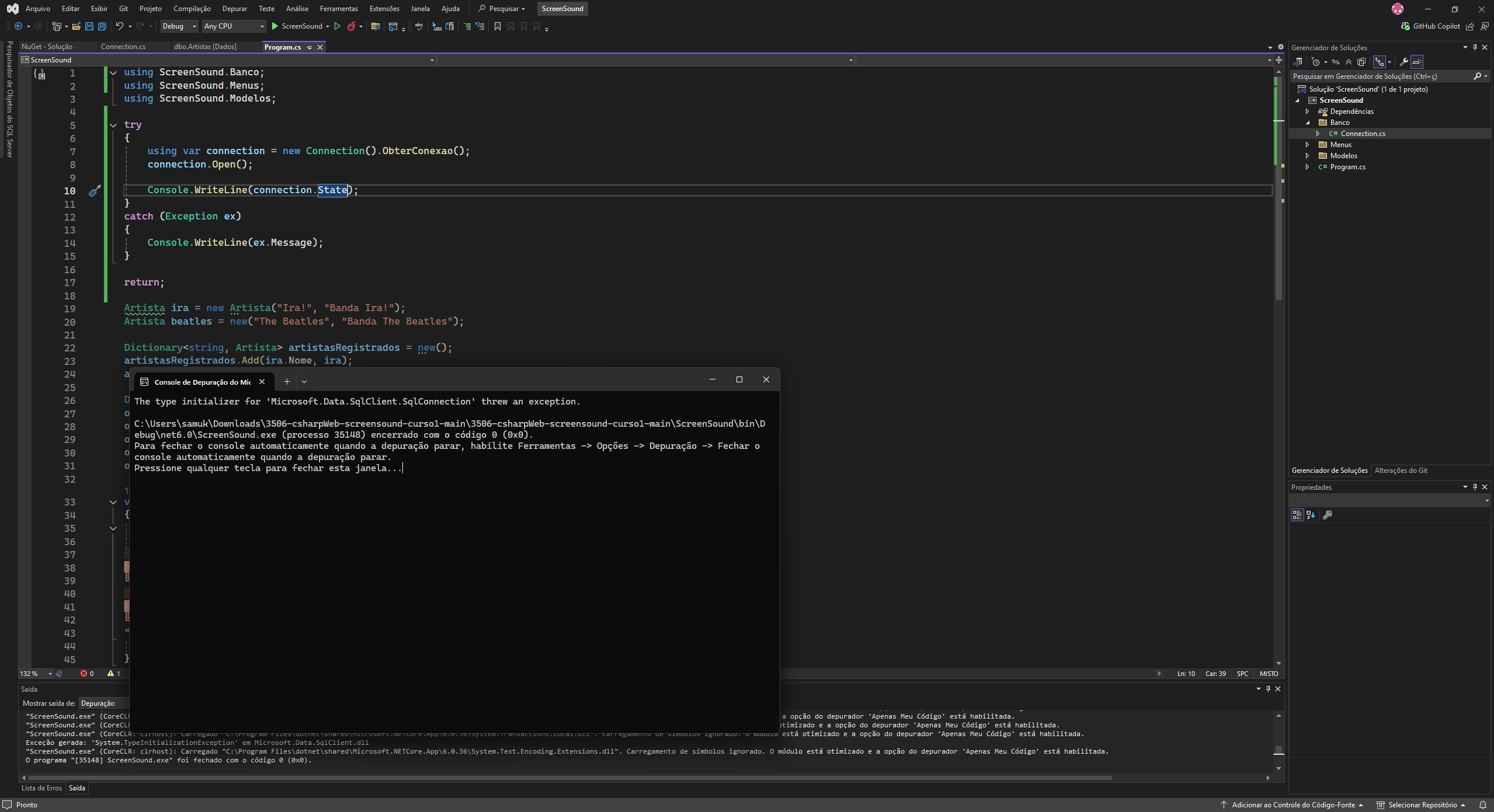Viewport: 1494px width, 812px height.
Task: Open the Depuração output source dropdown
Action: 105,703
